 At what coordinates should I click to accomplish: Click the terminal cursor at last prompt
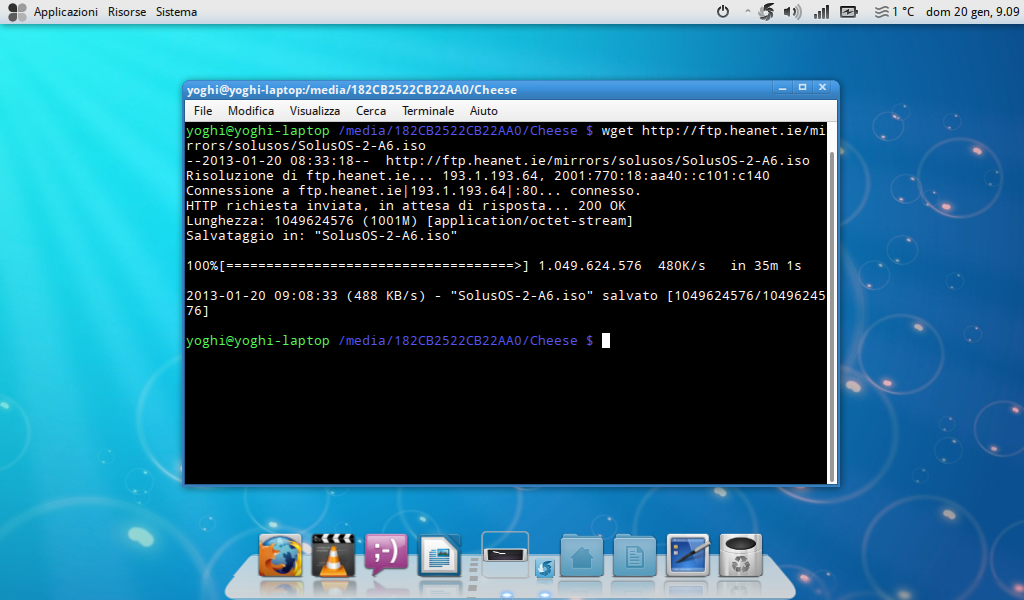click(605, 341)
